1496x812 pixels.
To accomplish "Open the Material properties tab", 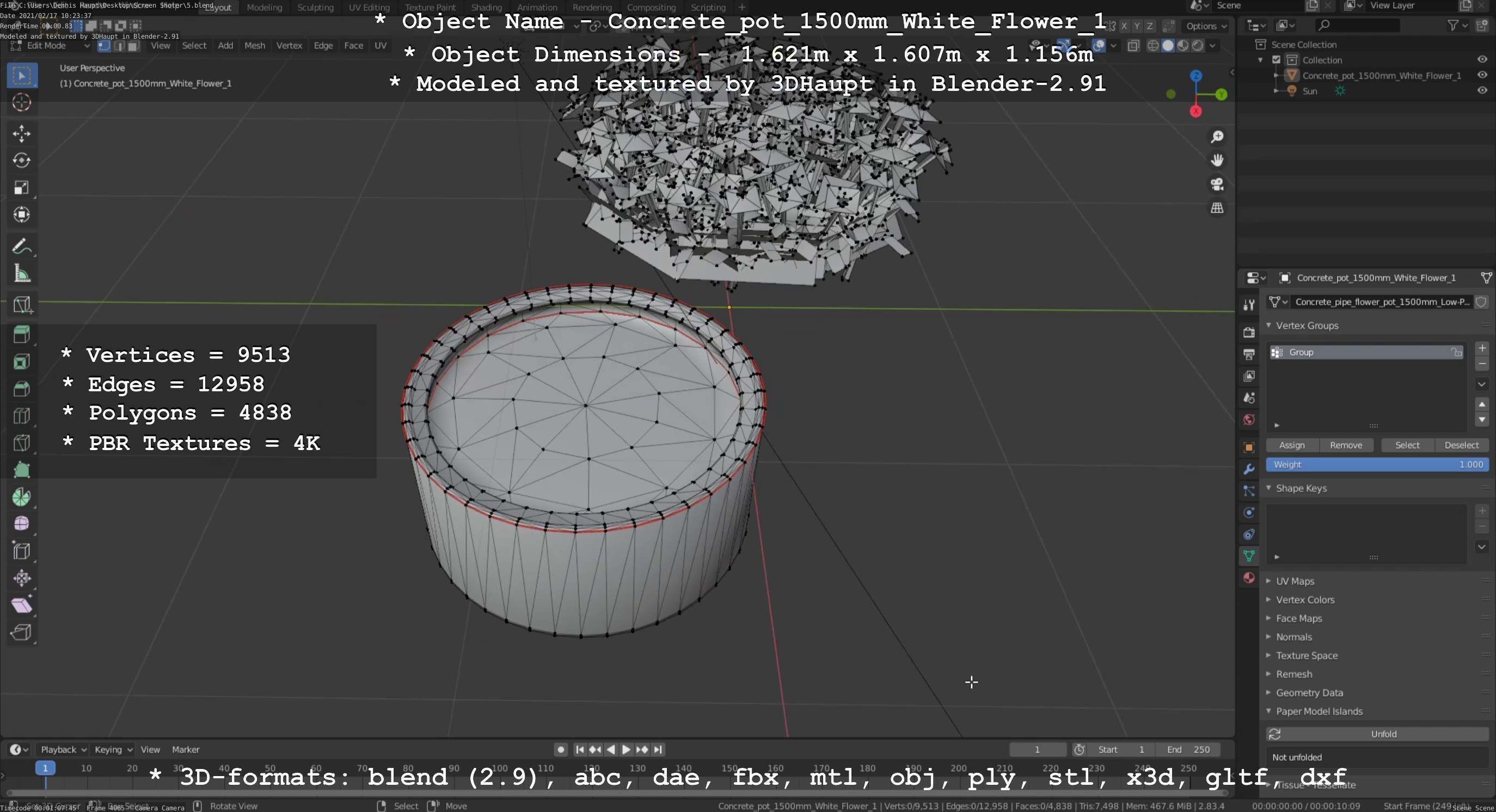I will click(1249, 577).
